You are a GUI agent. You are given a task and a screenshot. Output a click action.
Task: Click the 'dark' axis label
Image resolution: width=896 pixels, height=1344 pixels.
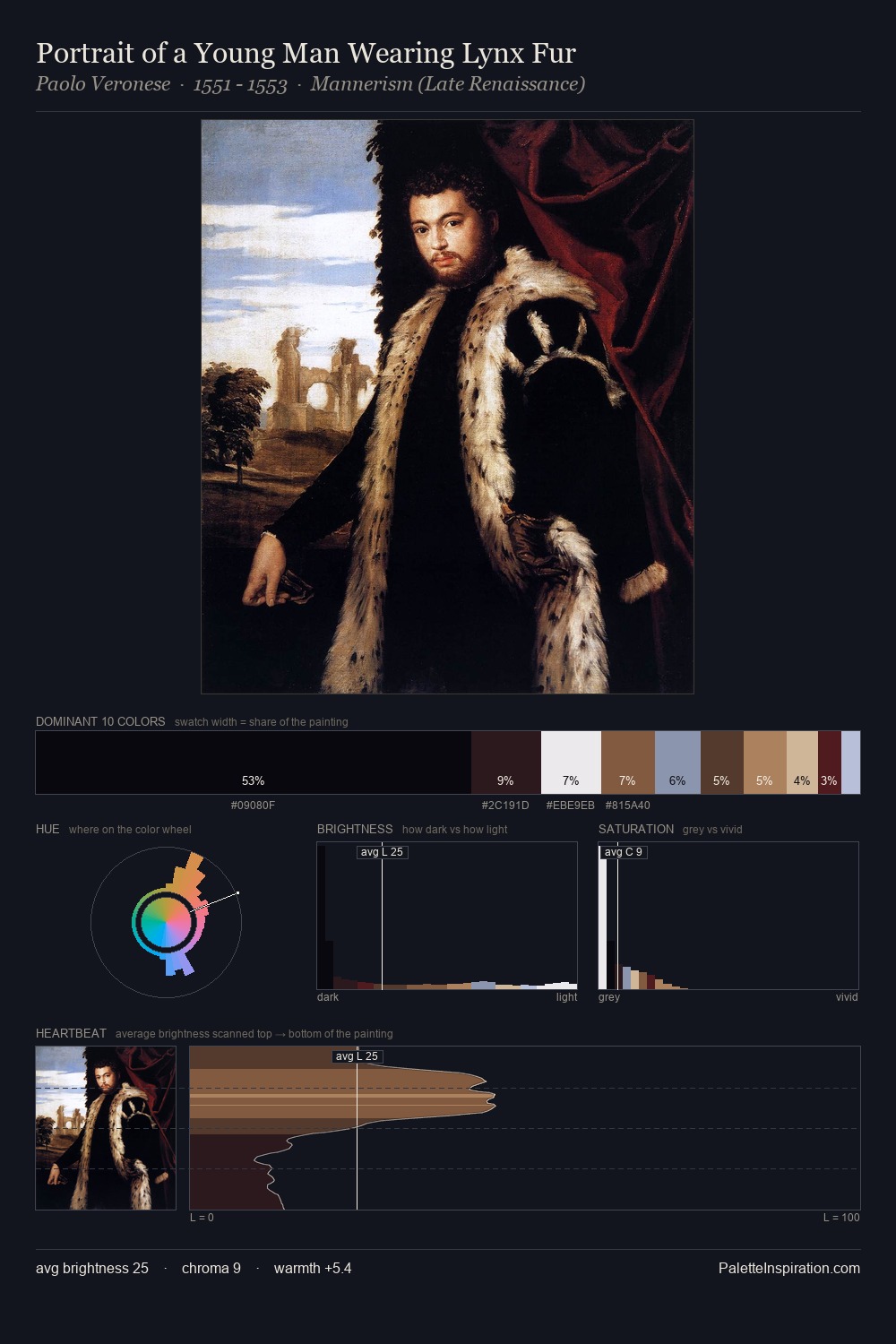328,997
